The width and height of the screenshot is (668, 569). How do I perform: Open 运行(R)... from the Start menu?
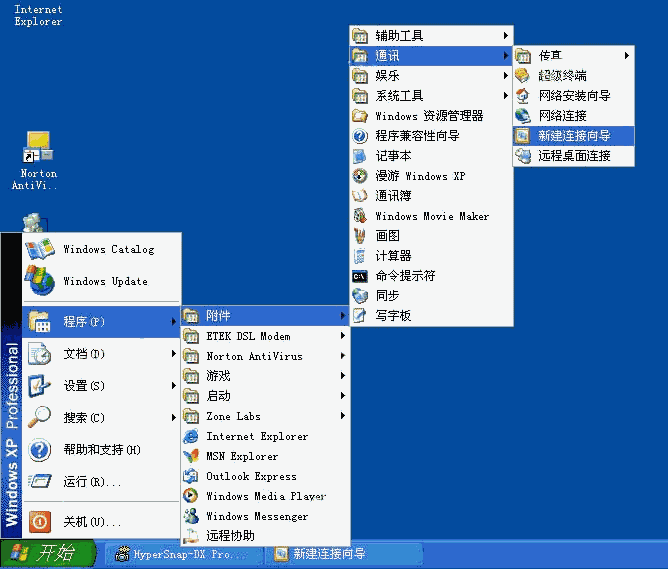click(101, 482)
